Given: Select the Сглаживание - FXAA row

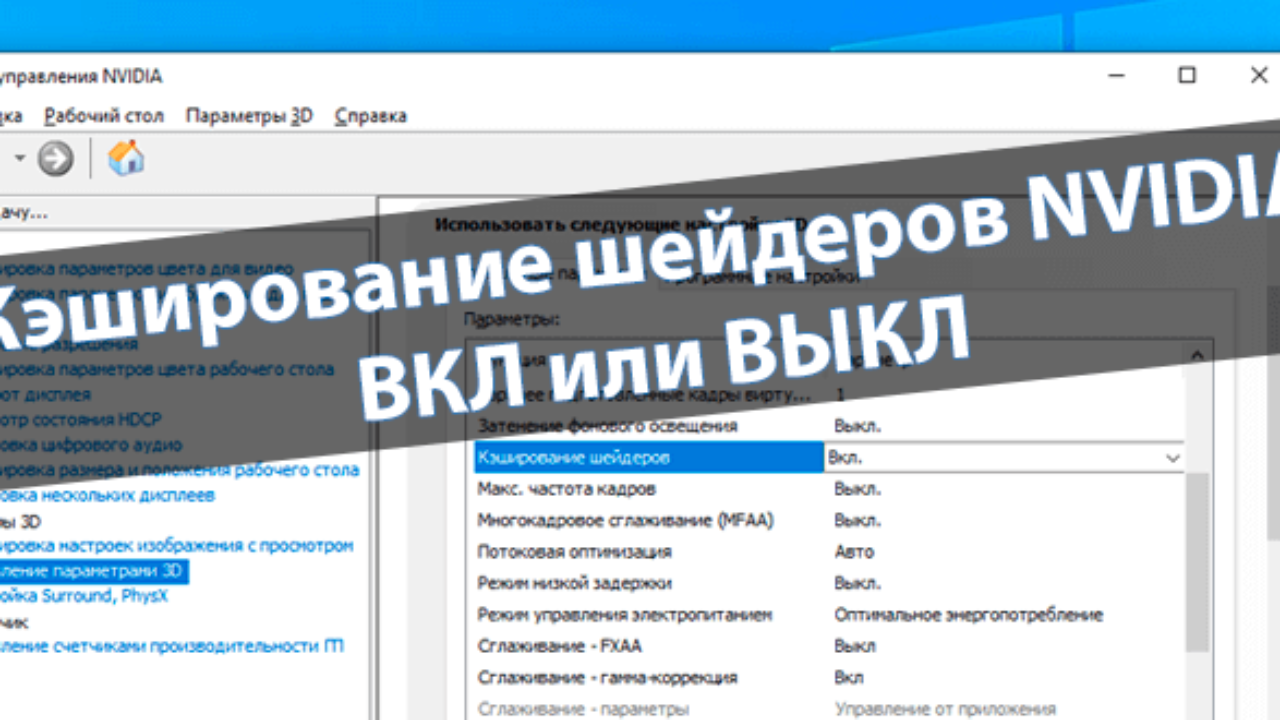Looking at the screenshot, I should [829, 646].
